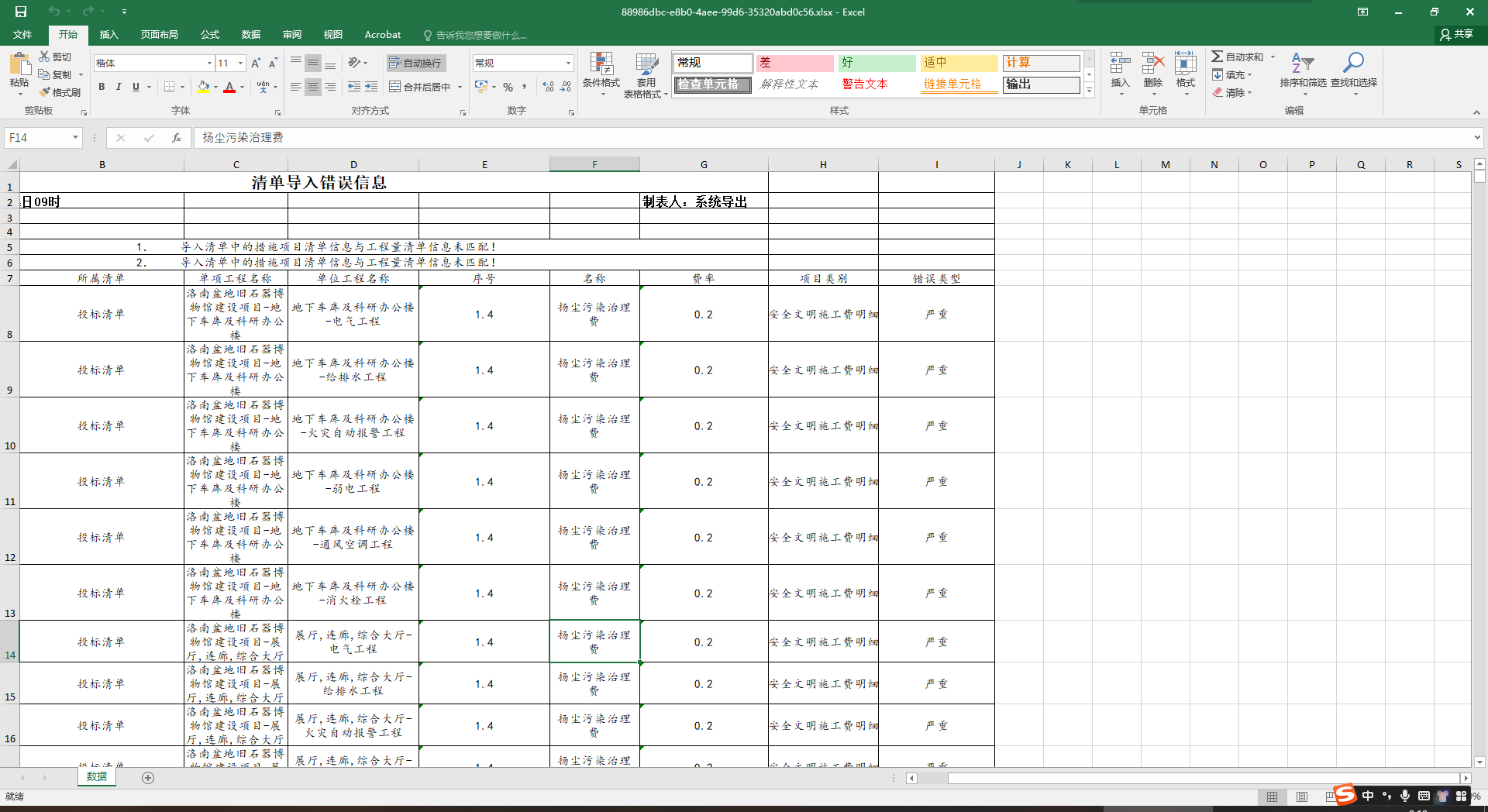This screenshot has width=1488, height=812.
Task: Switch to Page Layout view in status bar
Action: [x=1302, y=797]
